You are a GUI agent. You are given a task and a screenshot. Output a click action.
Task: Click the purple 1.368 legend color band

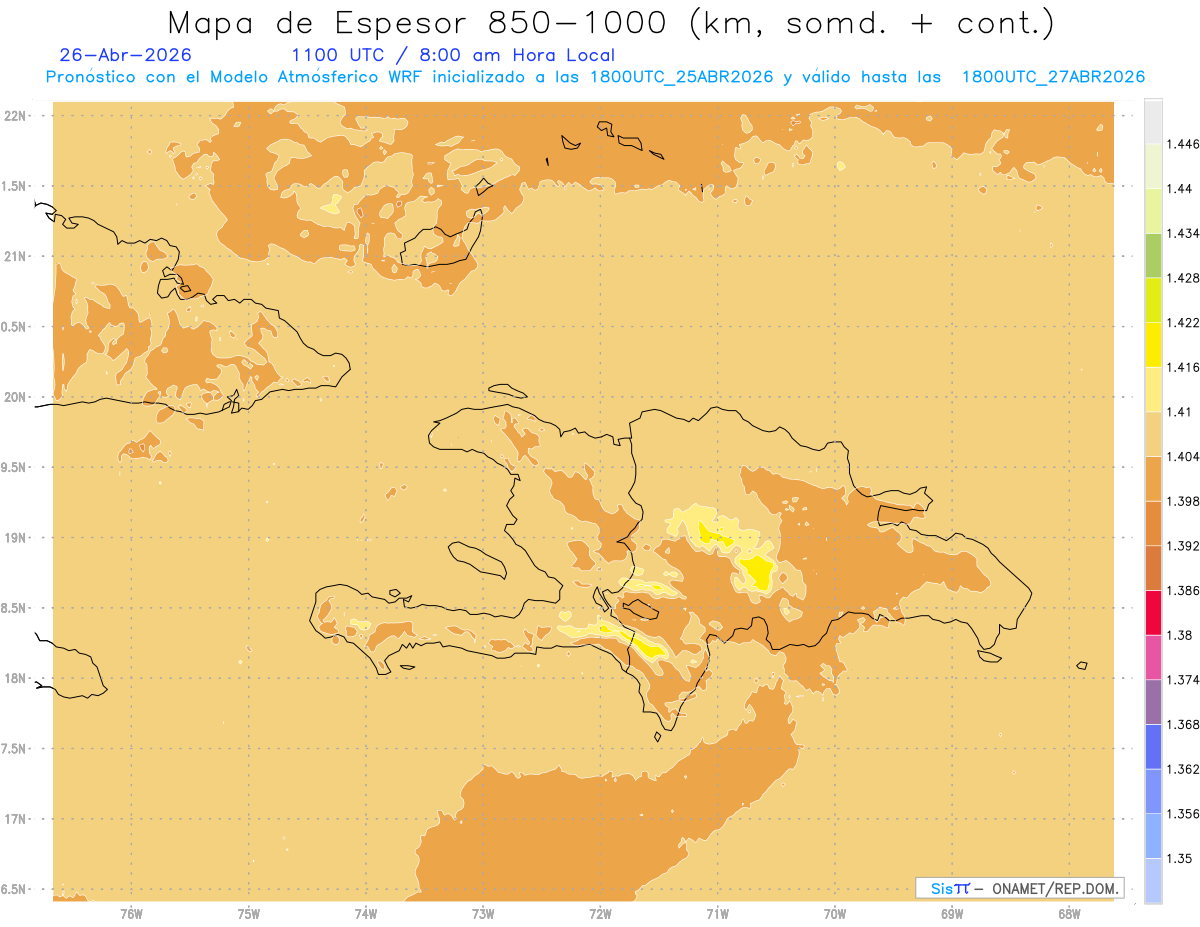coord(1153,702)
